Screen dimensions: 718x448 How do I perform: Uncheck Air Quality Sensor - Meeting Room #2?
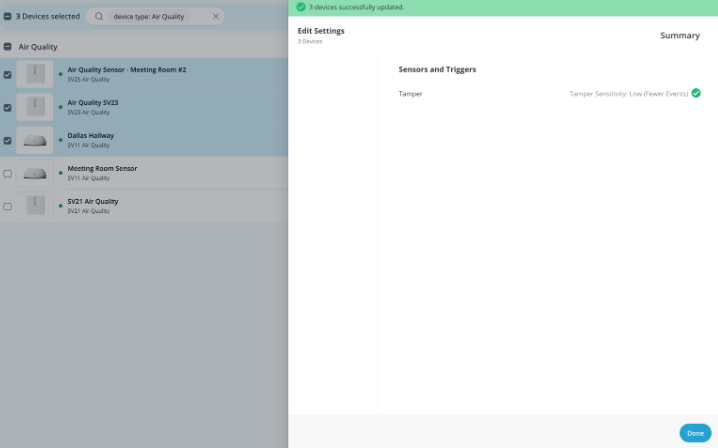pos(8,74)
